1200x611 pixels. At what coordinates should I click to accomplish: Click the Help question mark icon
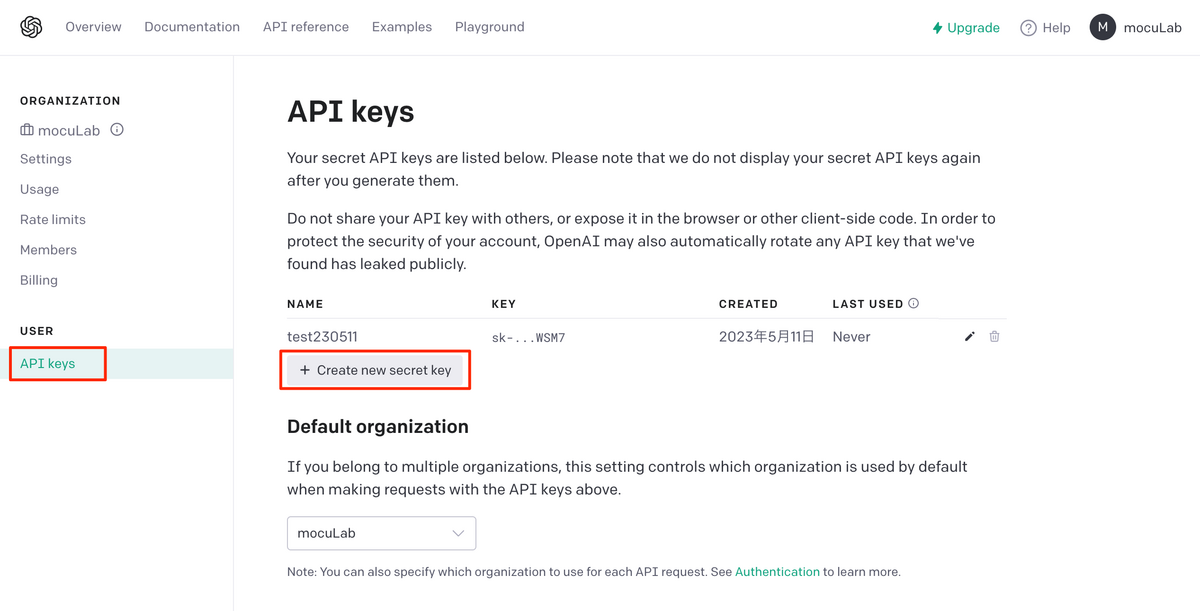coord(1028,28)
